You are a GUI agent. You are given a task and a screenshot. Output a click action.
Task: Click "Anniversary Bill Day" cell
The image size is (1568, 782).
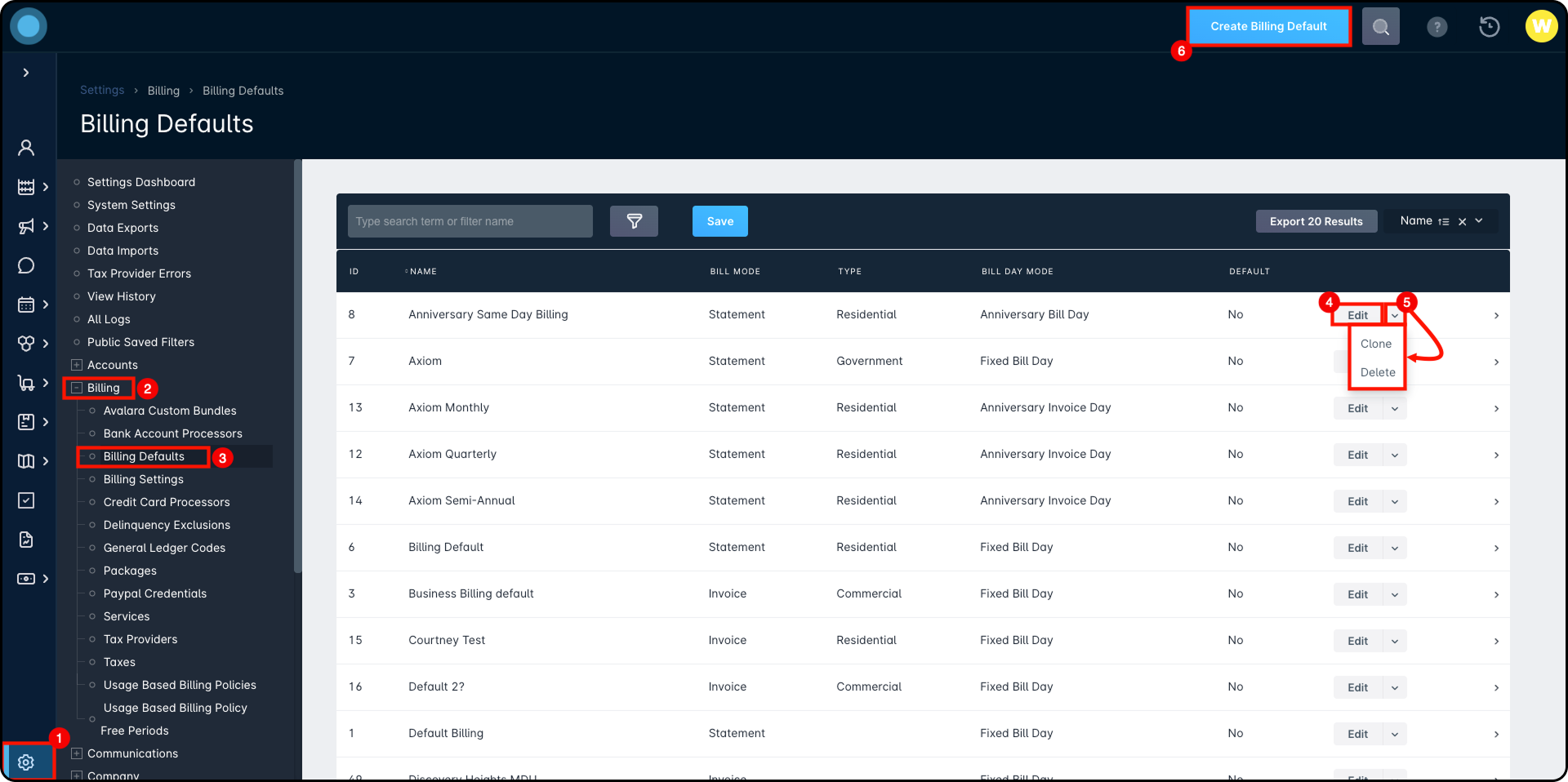(x=1035, y=314)
